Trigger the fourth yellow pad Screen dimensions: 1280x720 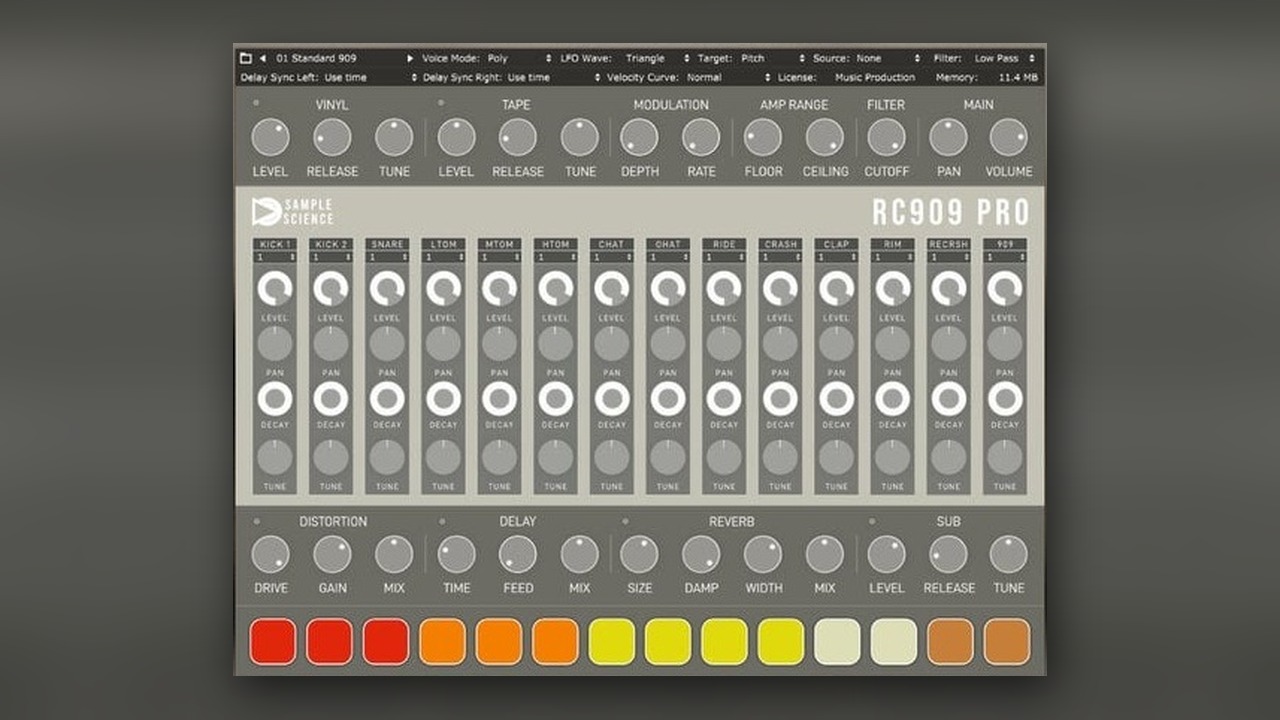[x=781, y=642]
